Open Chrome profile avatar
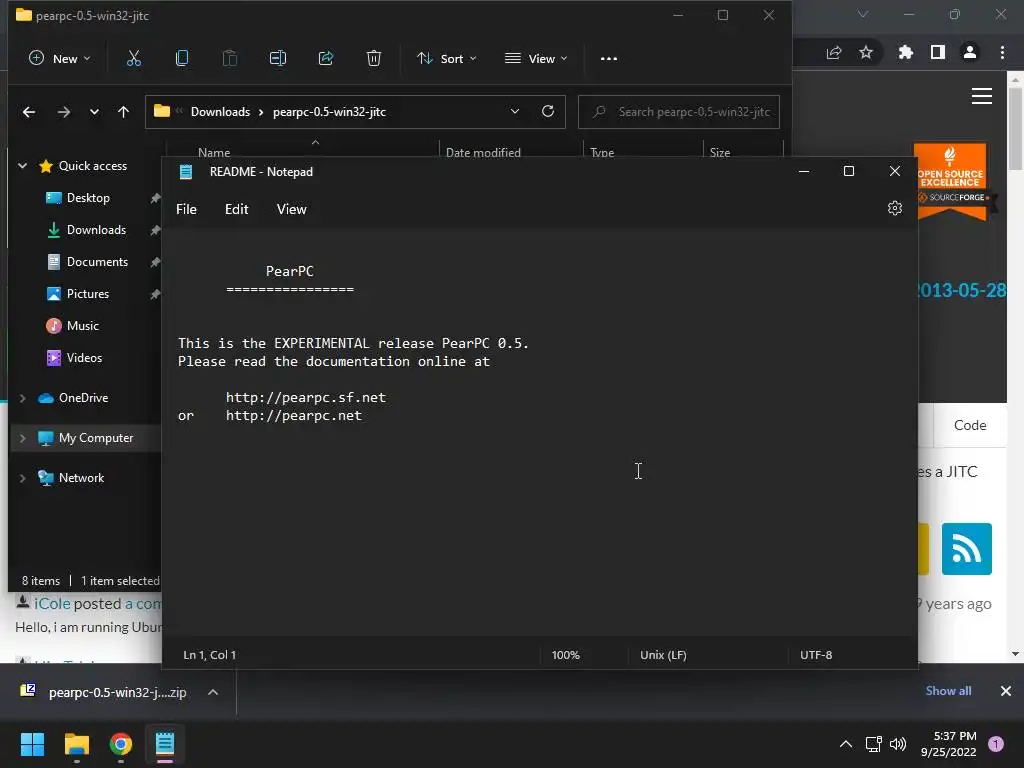Image resolution: width=1024 pixels, height=768 pixels. coord(970,52)
